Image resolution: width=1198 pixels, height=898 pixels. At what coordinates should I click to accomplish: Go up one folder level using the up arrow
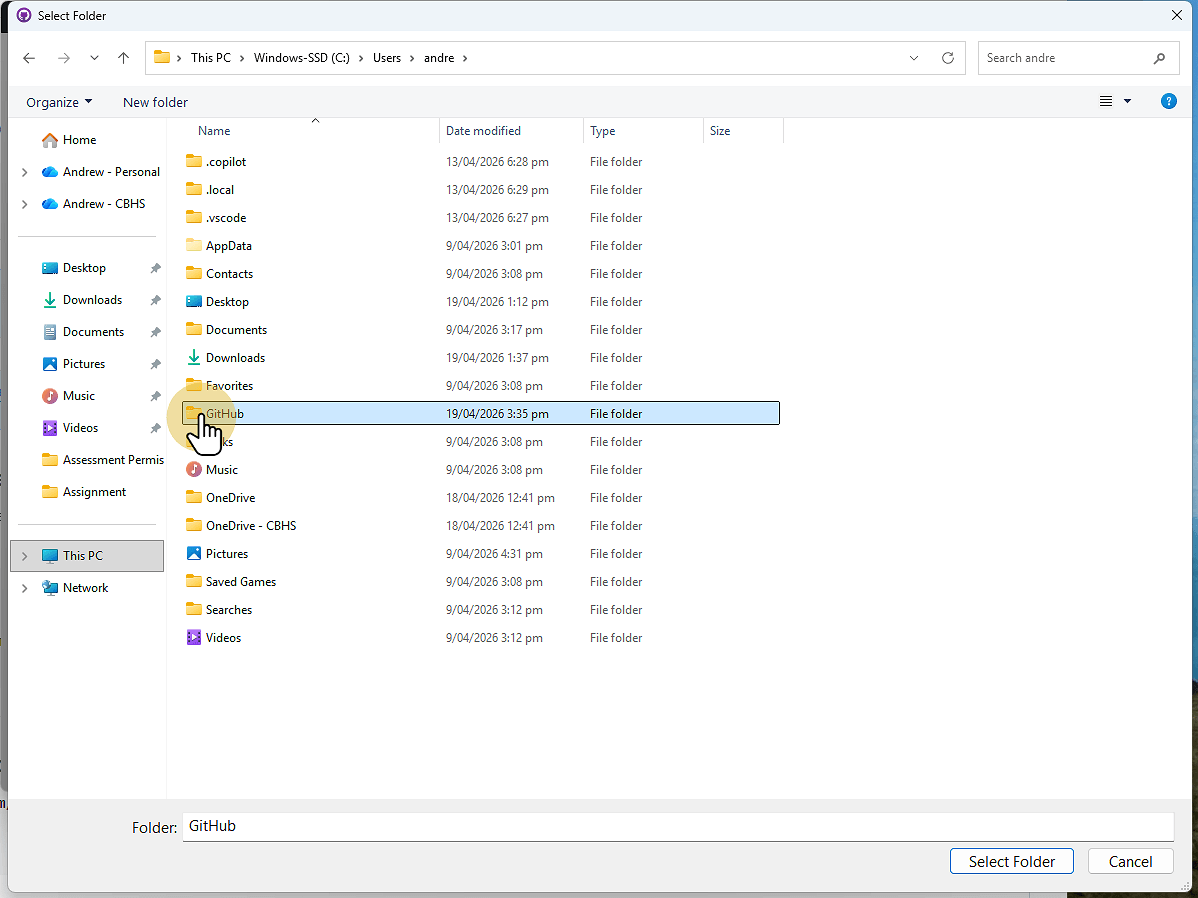pos(123,58)
